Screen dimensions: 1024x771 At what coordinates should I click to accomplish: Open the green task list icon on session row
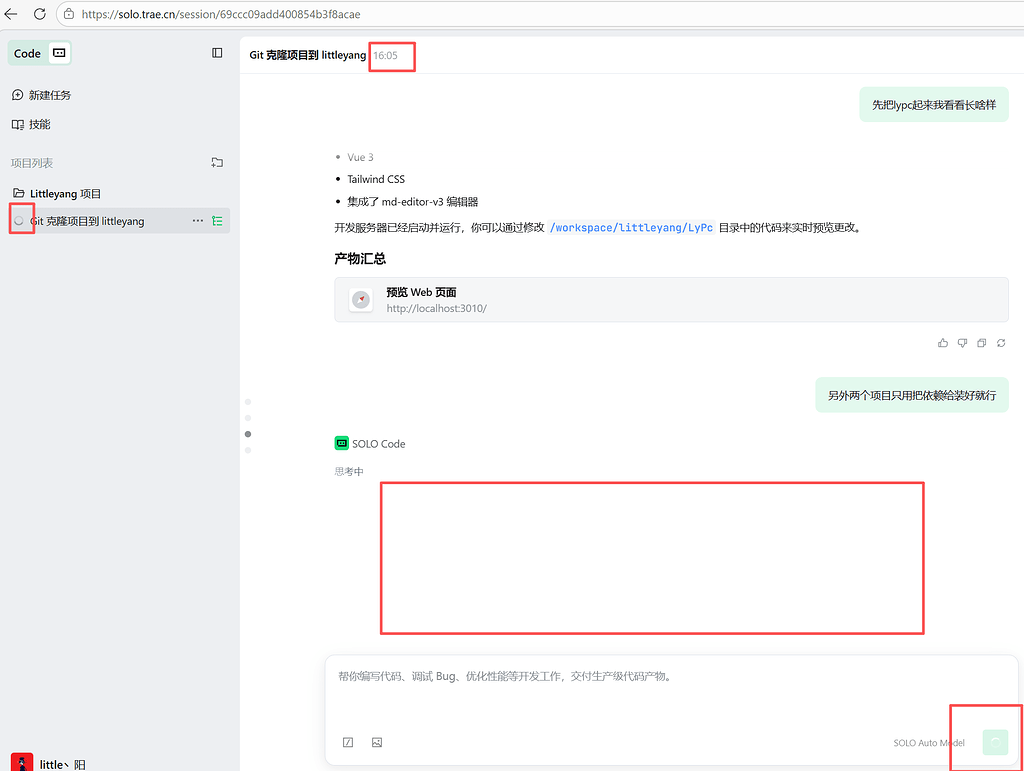[x=217, y=221]
